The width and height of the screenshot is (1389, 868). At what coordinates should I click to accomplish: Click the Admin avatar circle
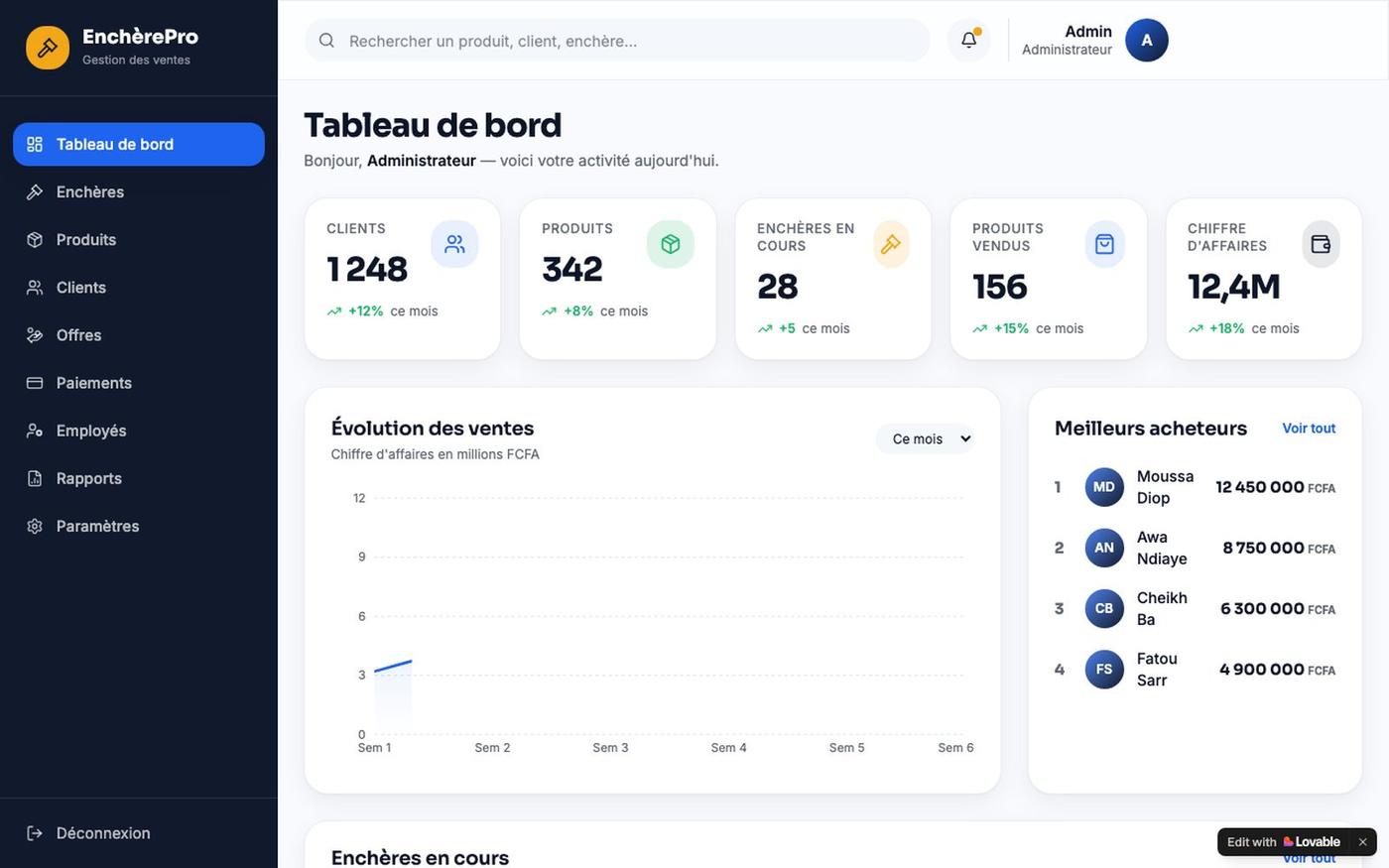pyautogui.click(x=1147, y=41)
